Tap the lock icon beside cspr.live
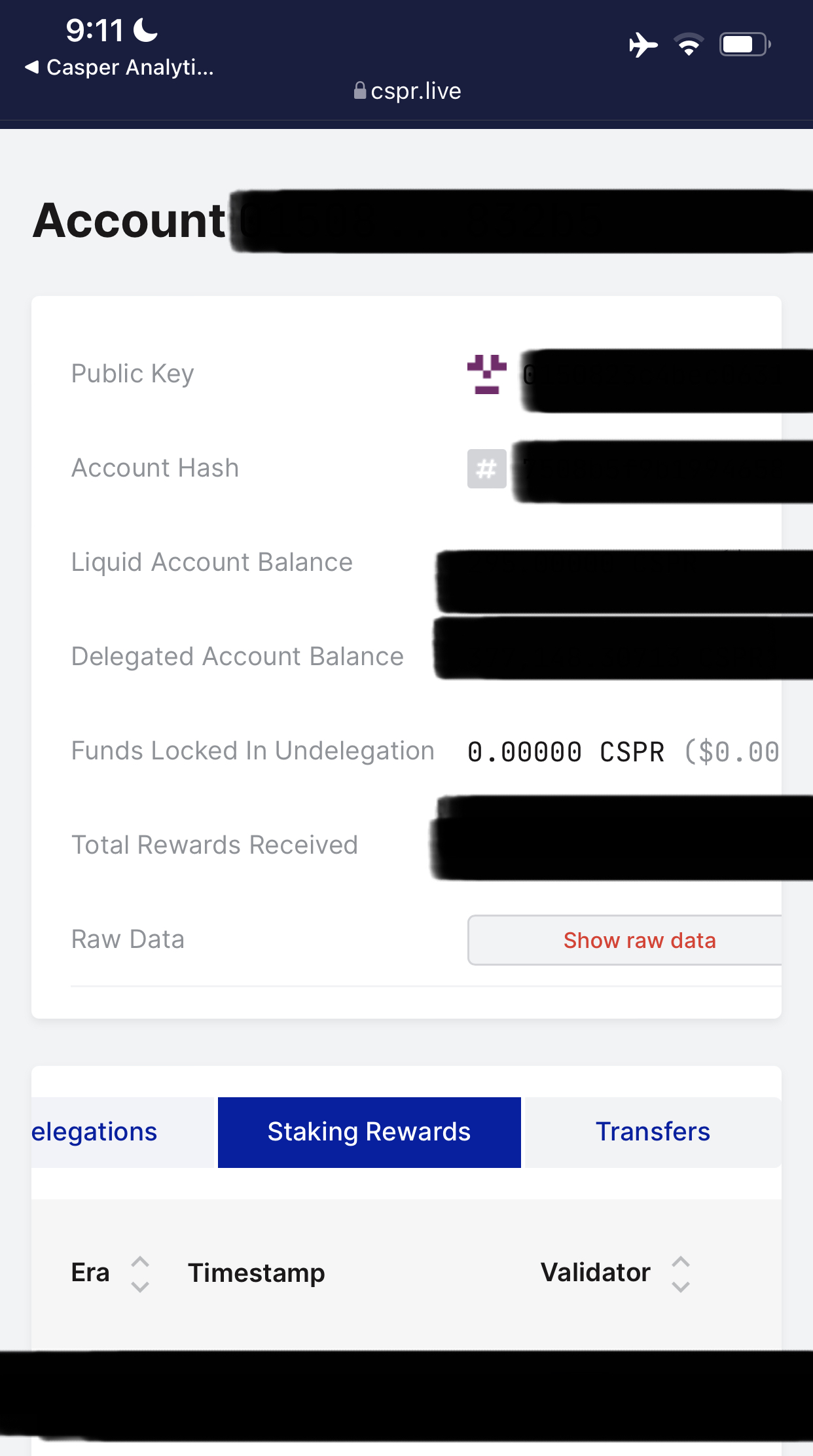813x1456 pixels. pos(359,90)
